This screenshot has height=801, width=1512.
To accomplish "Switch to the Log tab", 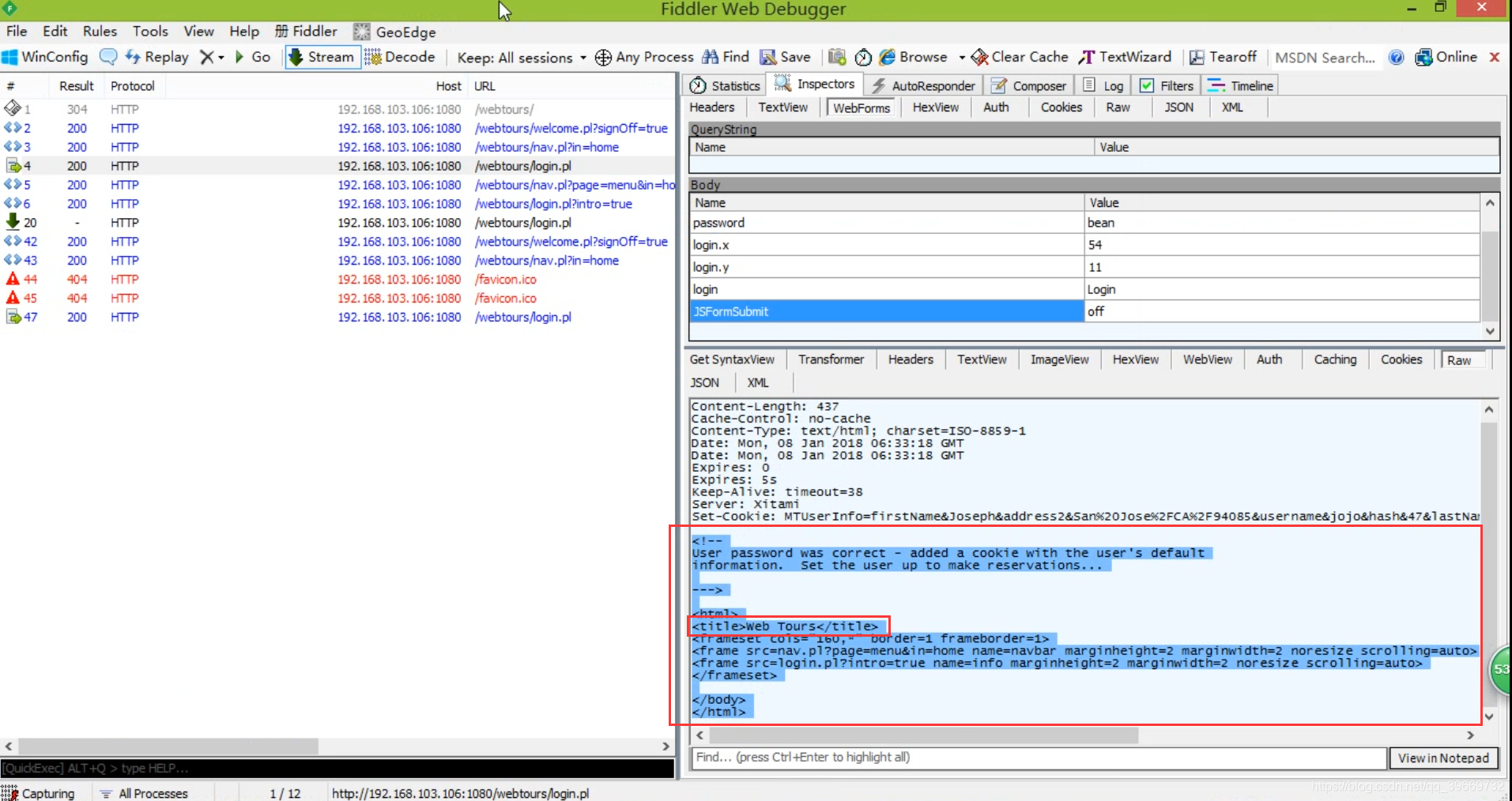I will point(1103,85).
